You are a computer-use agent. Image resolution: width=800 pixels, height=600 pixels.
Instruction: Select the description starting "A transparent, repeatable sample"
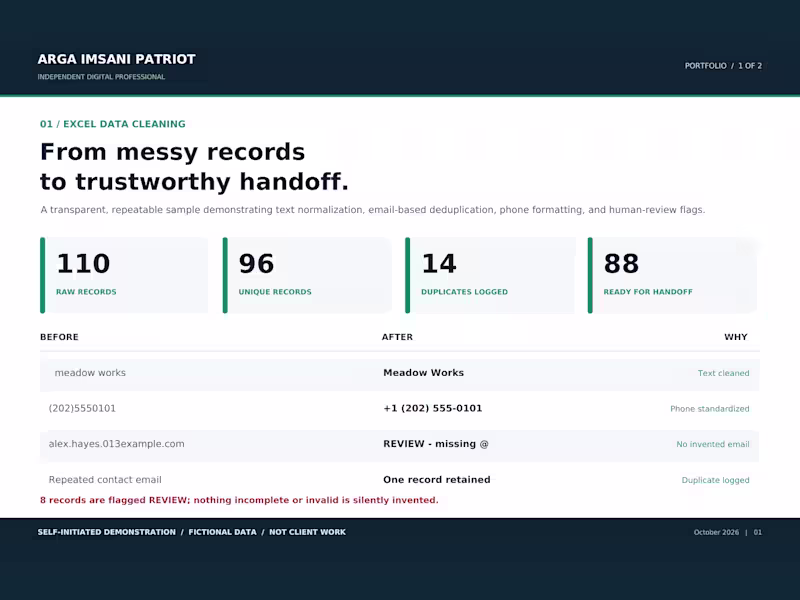click(x=372, y=210)
